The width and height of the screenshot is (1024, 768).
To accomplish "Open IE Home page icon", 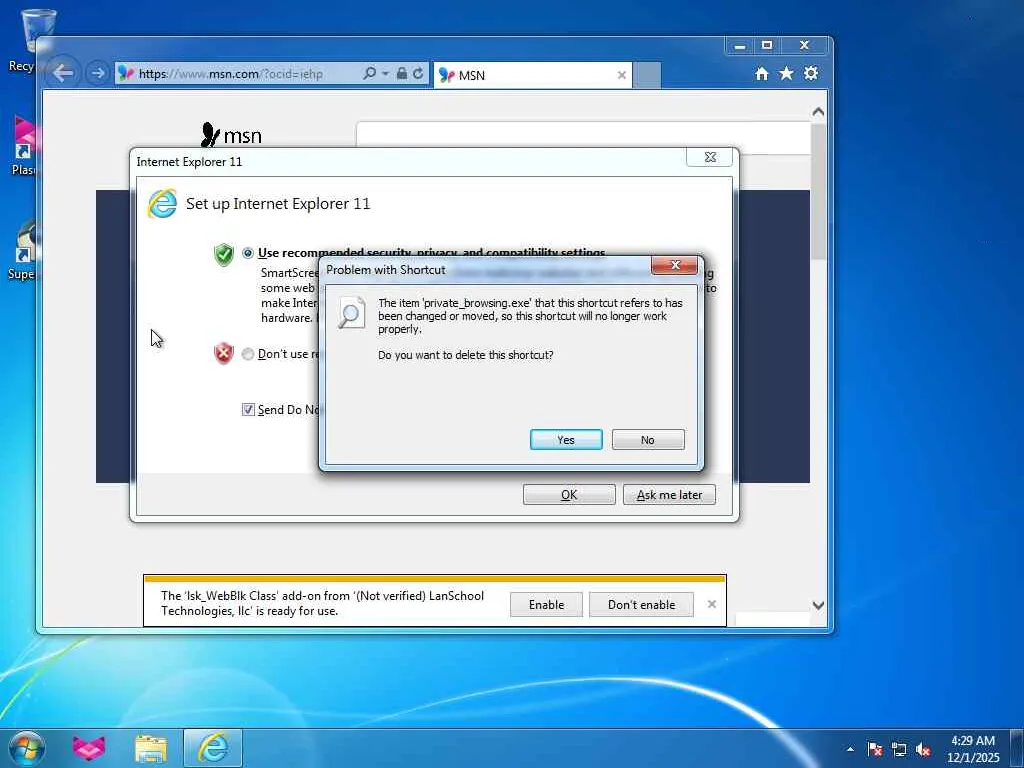I will [761, 74].
